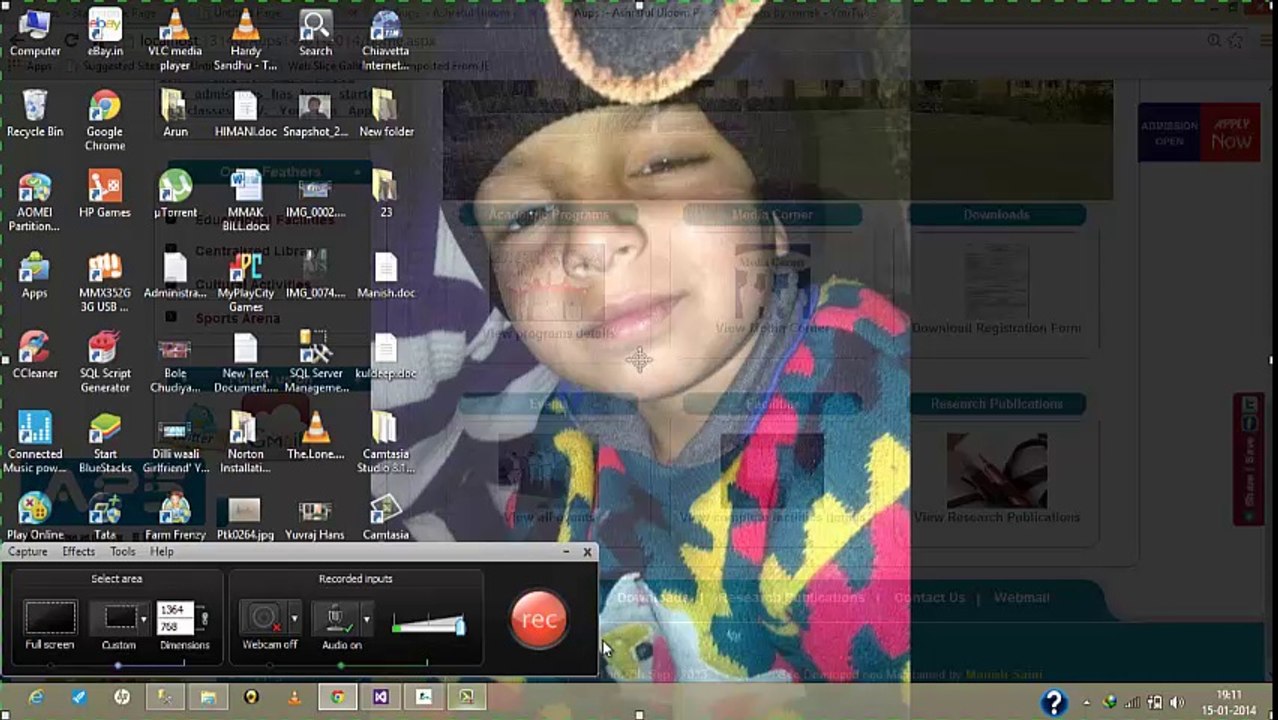Open Norton Installation folder

pyautogui.click(x=245, y=443)
